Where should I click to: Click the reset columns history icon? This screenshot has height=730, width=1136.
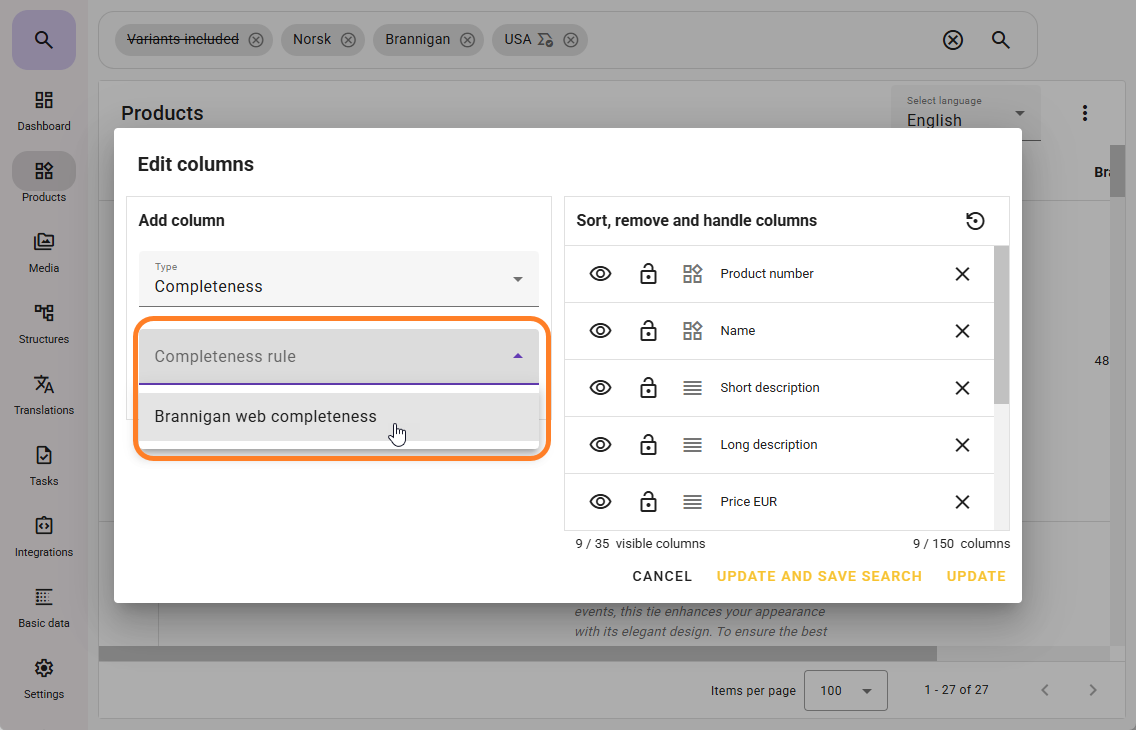click(975, 221)
